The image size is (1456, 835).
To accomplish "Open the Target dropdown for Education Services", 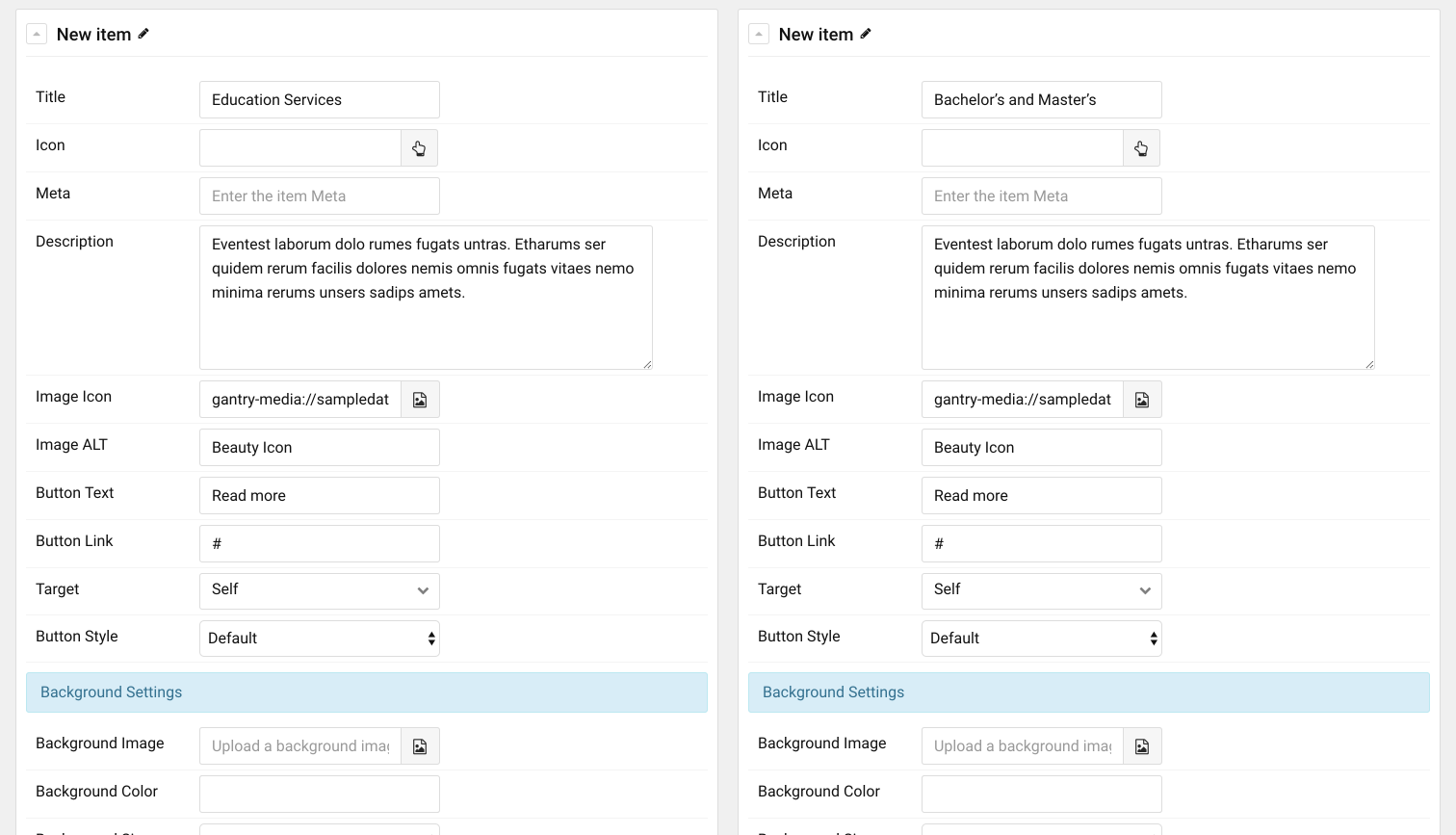I will tap(319, 590).
